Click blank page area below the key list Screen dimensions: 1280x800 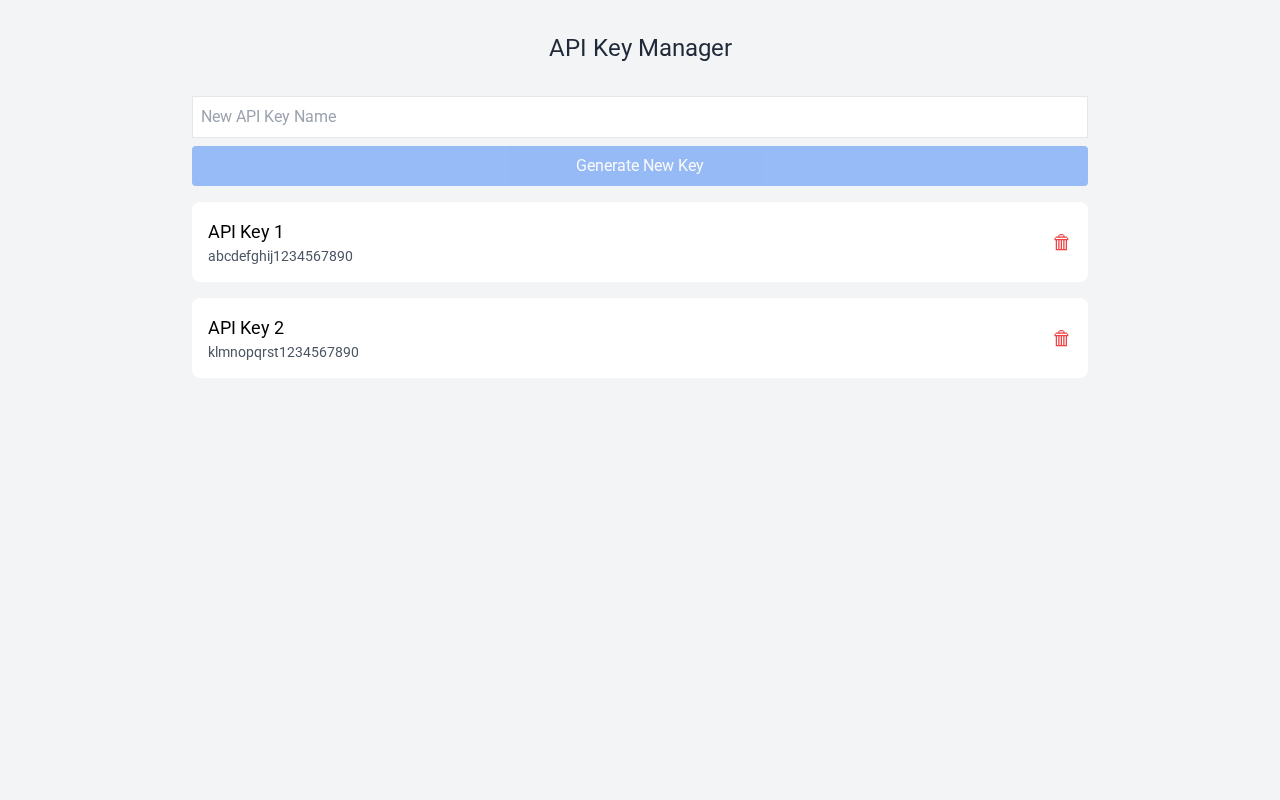click(640, 580)
